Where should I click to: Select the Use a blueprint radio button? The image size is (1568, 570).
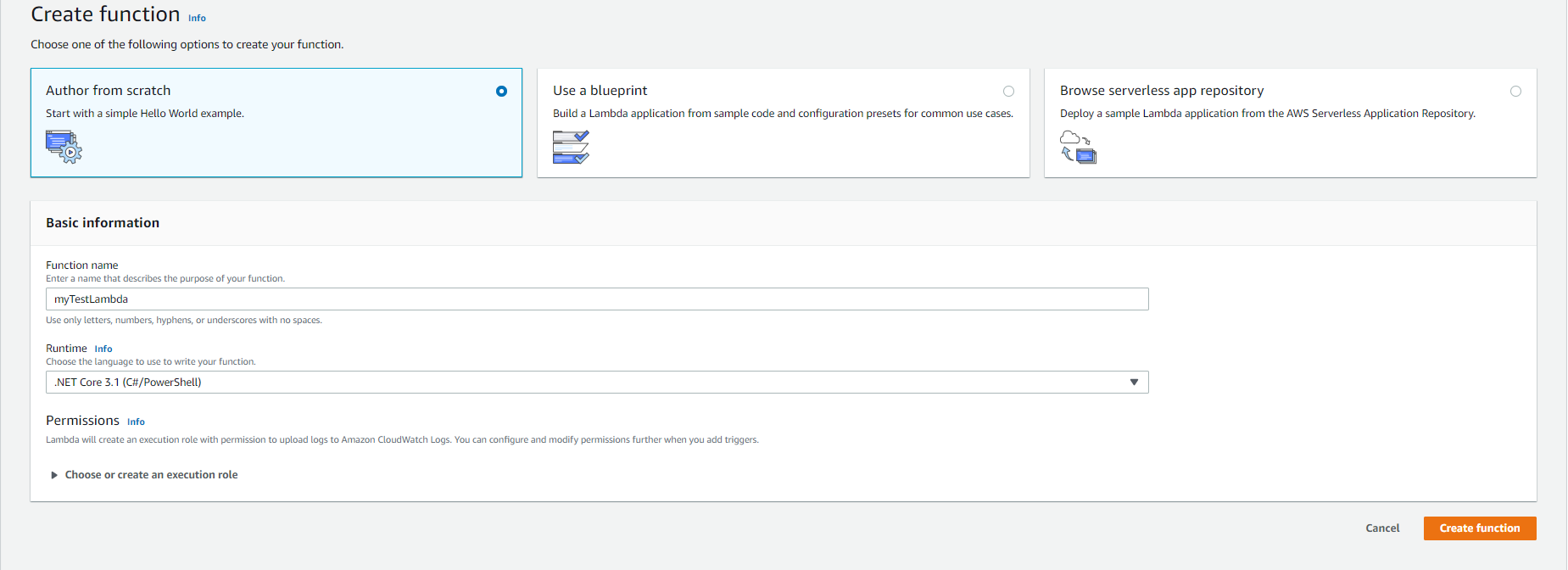1008,91
